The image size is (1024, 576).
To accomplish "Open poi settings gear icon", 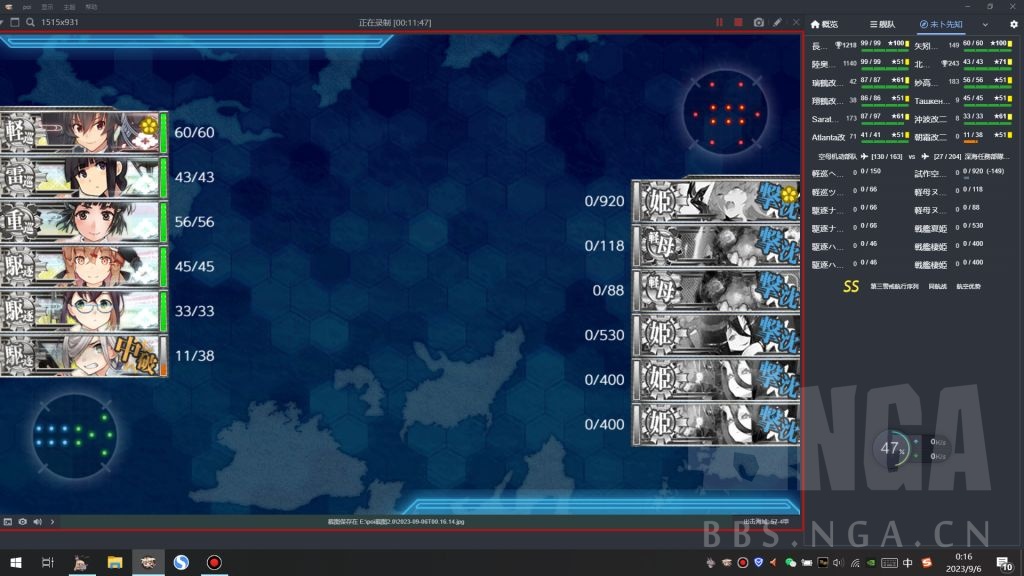I will pyautogui.click(x=1013, y=24).
